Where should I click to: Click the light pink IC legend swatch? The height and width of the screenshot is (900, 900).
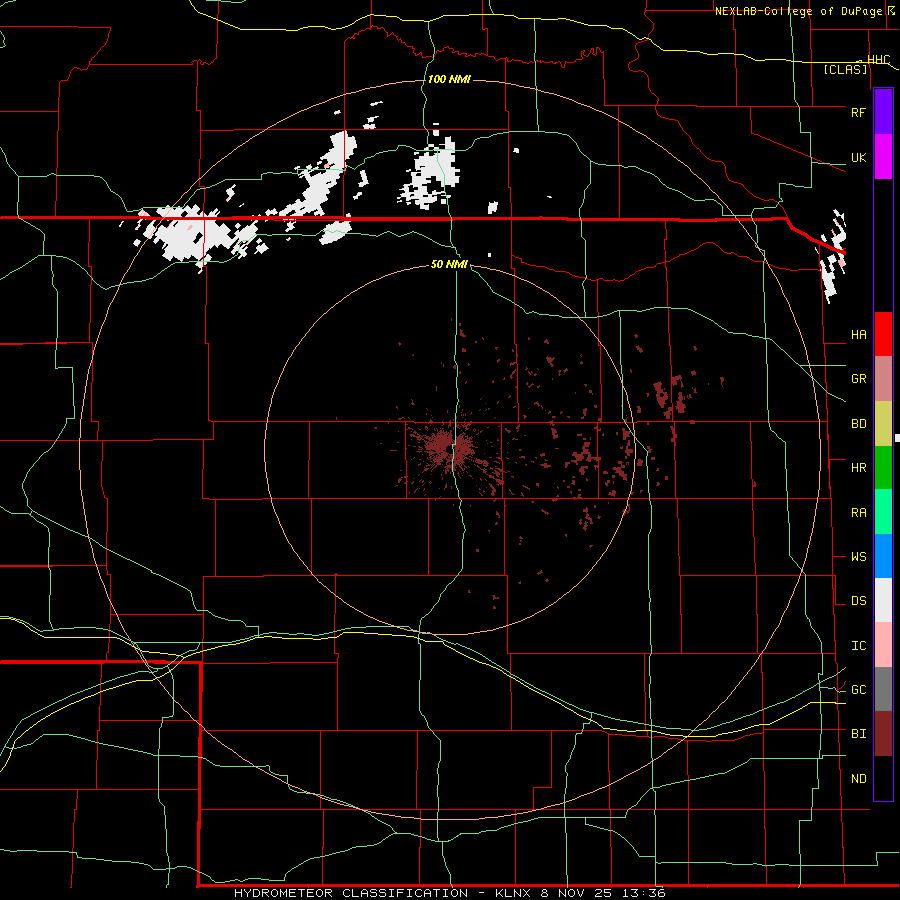coord(883,645)
